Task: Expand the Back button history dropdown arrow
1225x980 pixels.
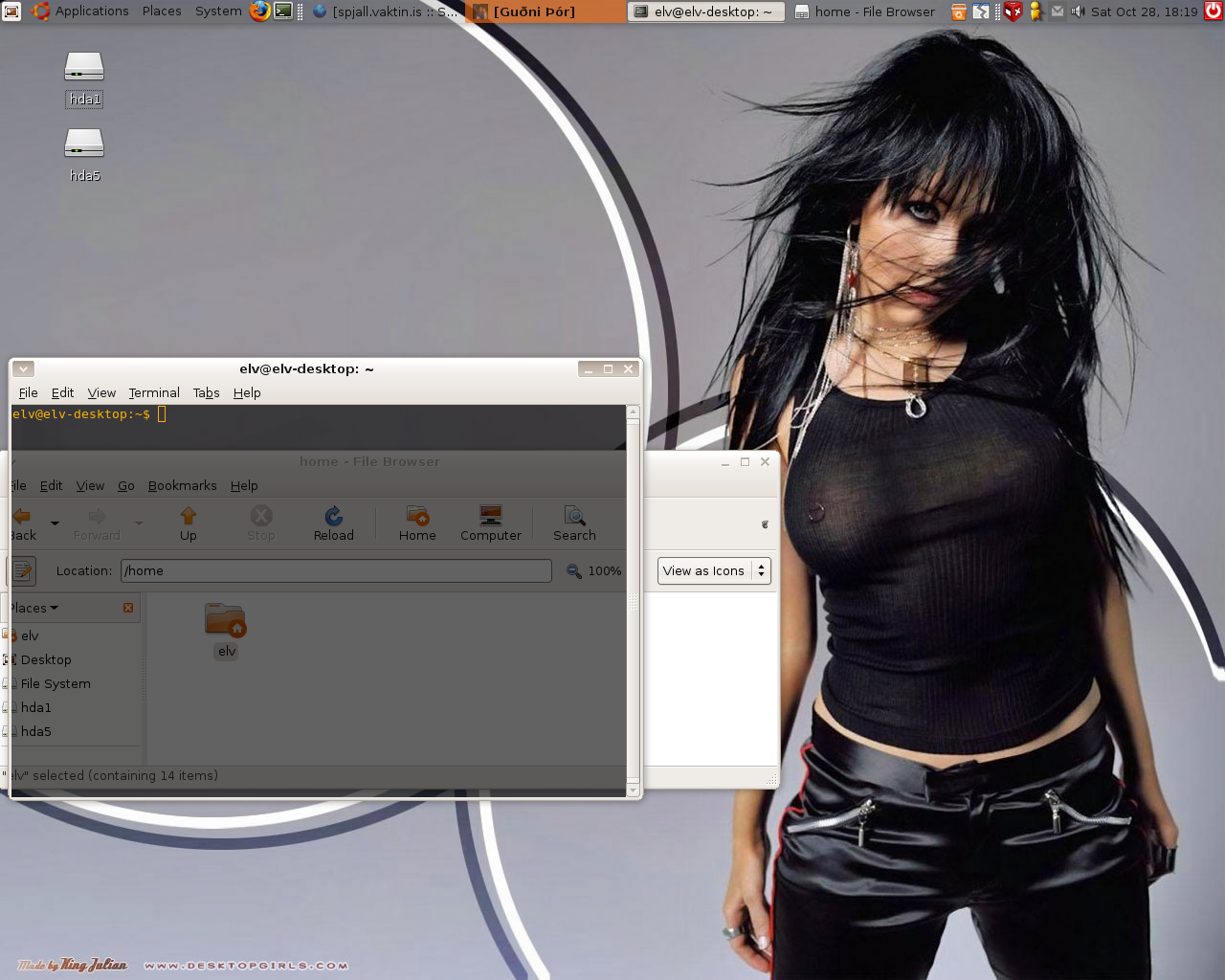Action: [54, 523]
